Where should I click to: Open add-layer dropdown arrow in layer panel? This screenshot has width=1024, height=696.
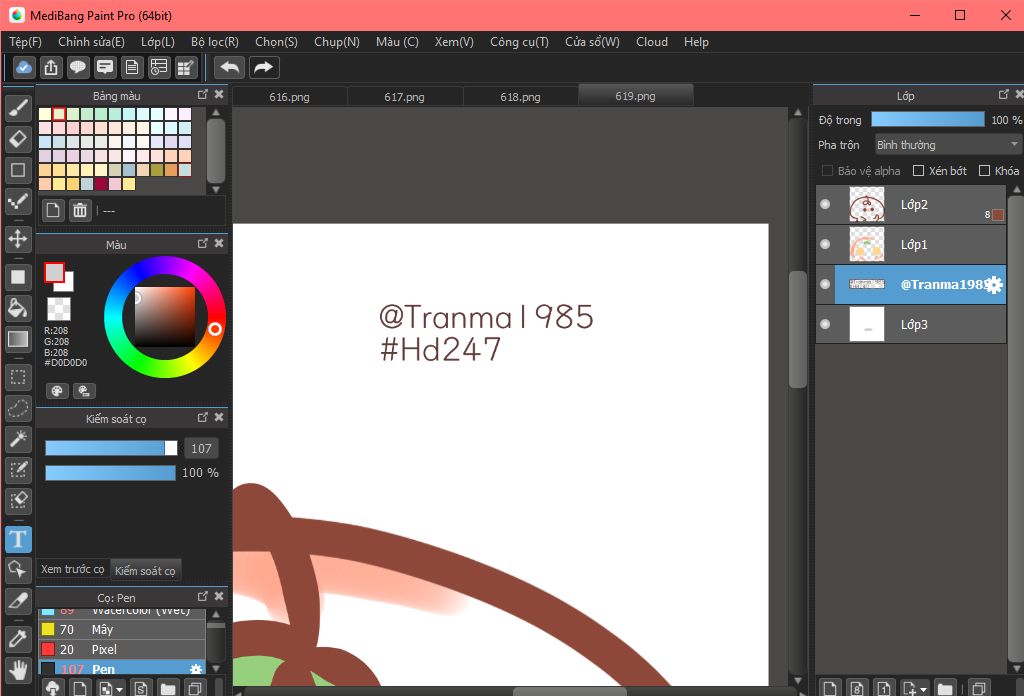(x=923, y=689)
